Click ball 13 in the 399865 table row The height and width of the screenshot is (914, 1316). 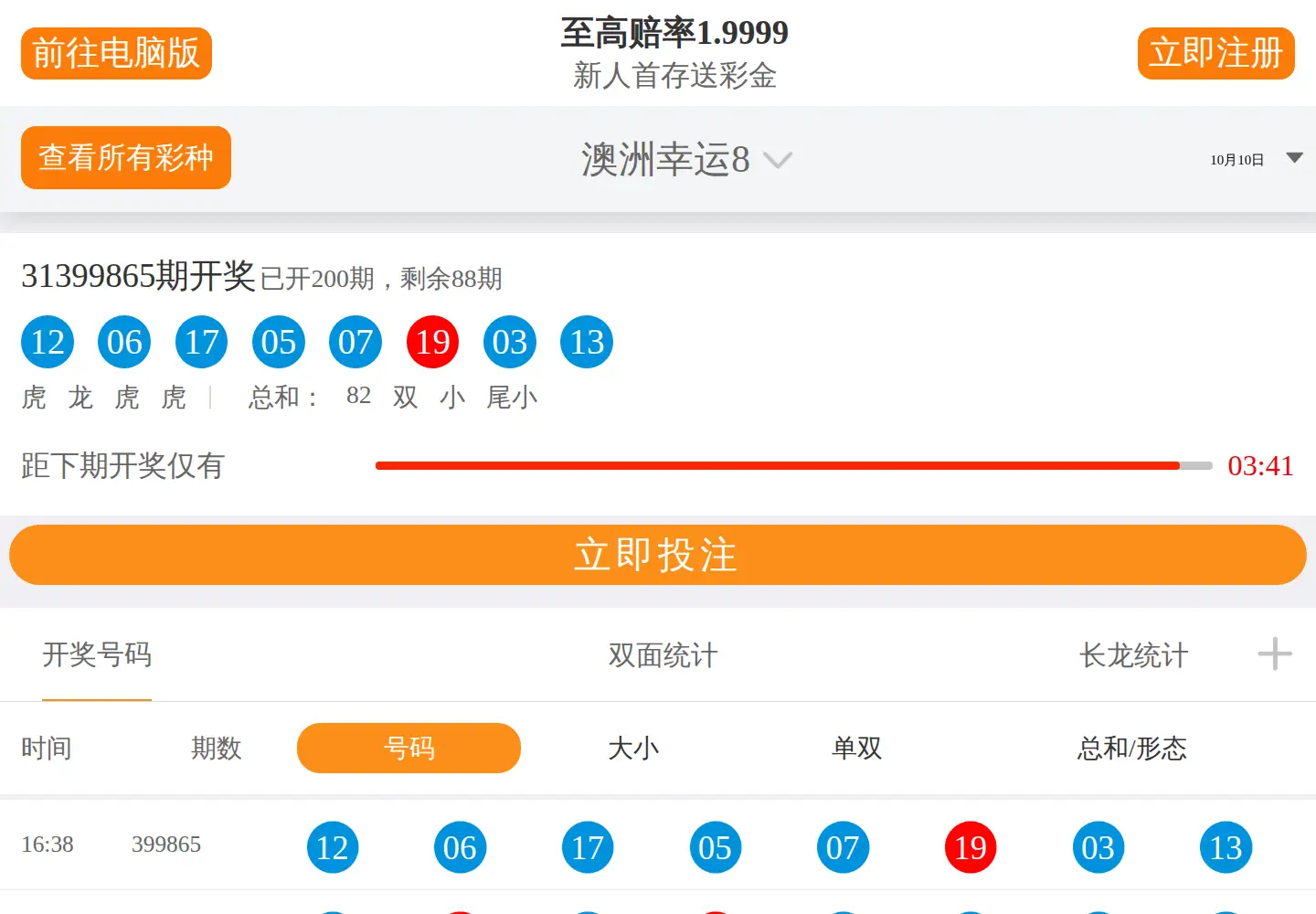1226,847
